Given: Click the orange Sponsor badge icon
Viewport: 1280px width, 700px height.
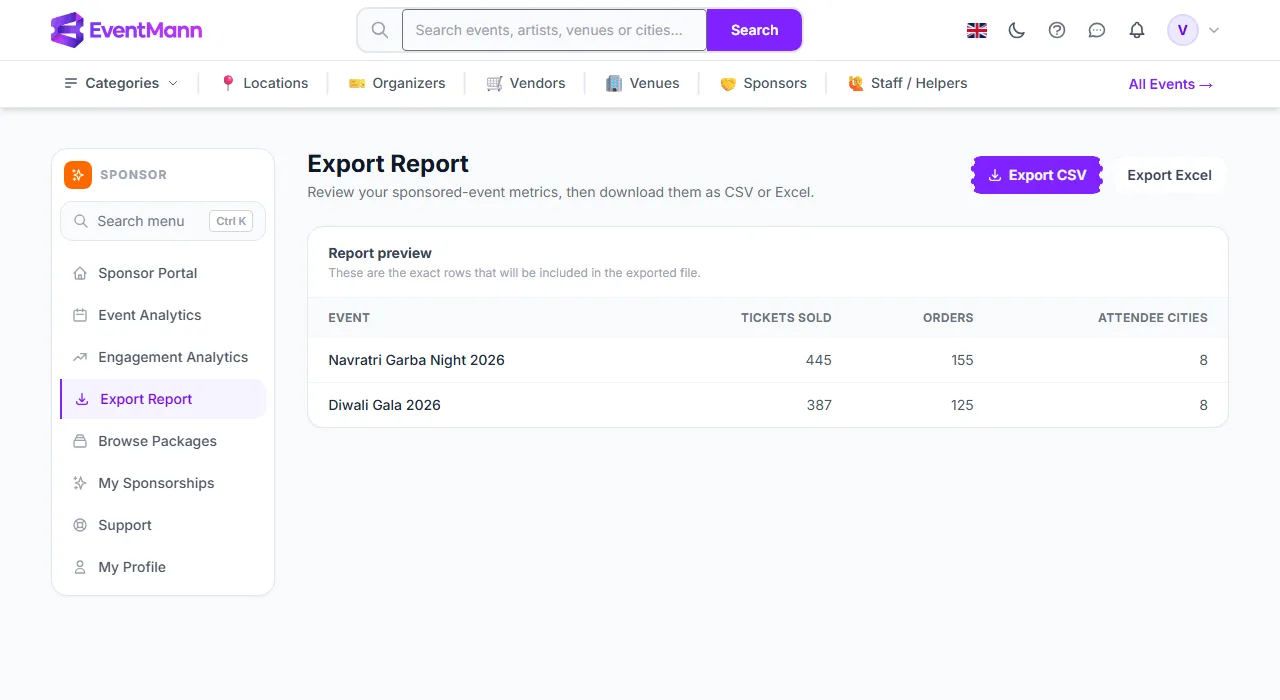Looking at the screenshot, I should (x=78, y=175).
